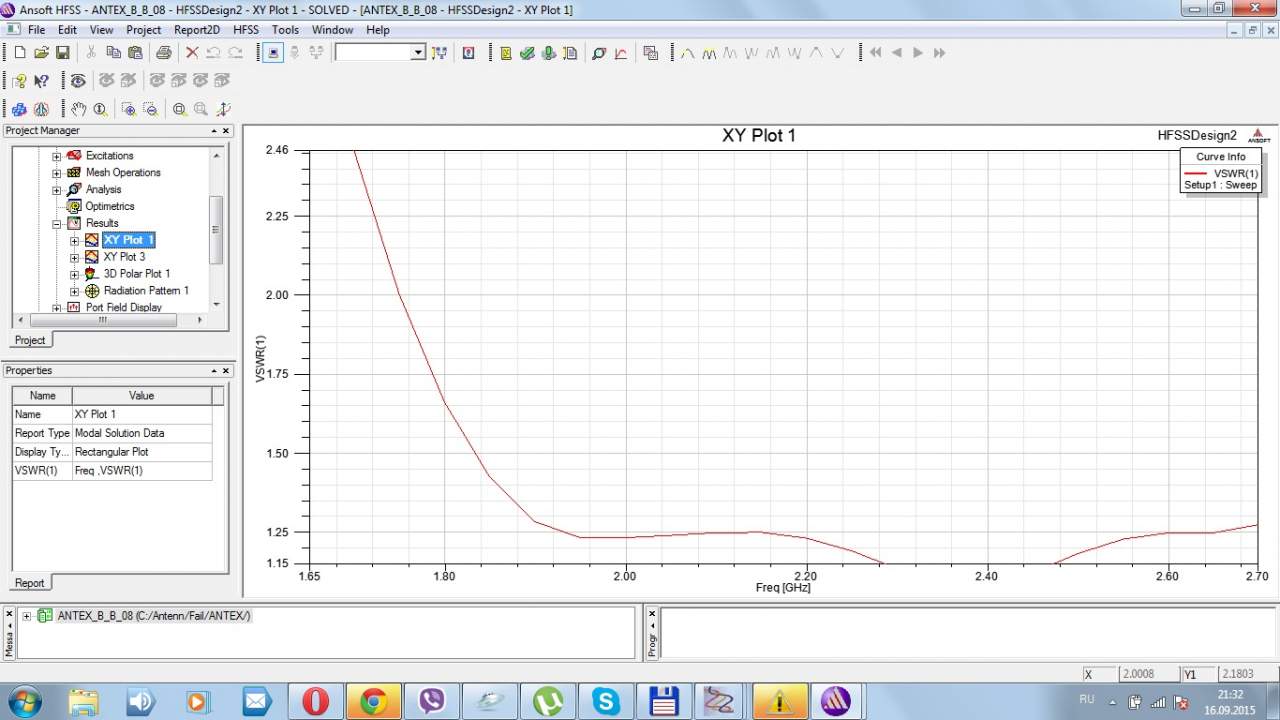Select the Pan hand tool
Image resolution: width=1280 pixels, height=720 pixels.
[x=78, y=109]
